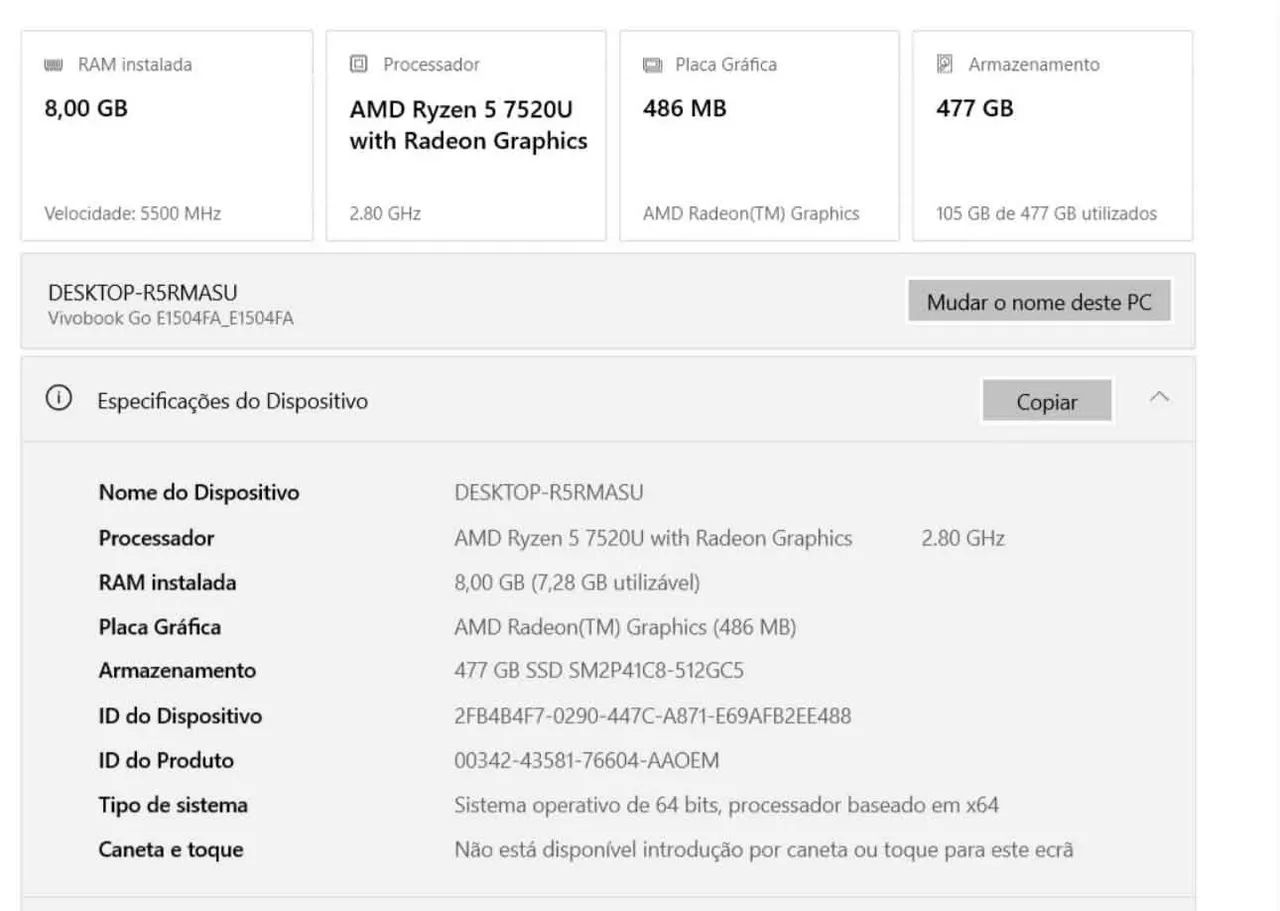The height and width of the screenshot is (911, 1280).
Task: Click the ID do Produto label
Action: (166, 760)
